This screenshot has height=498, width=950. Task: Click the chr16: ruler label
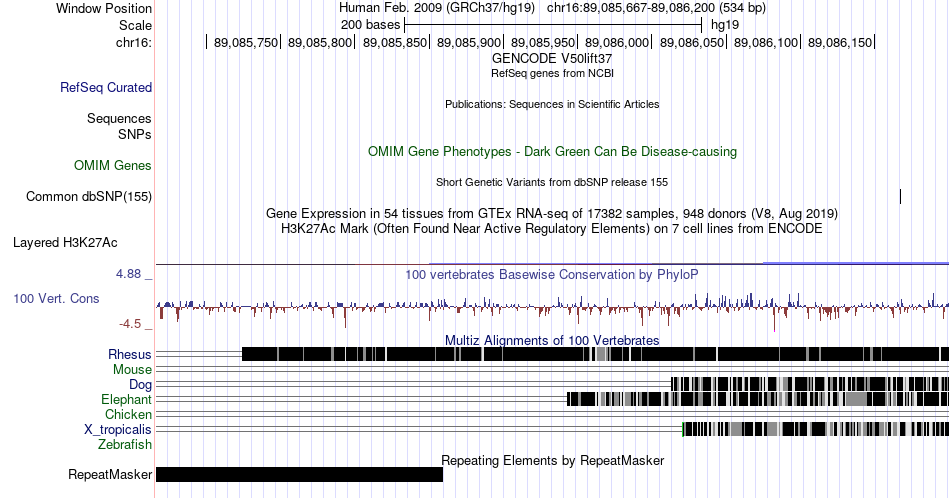[x=133, y=42]
